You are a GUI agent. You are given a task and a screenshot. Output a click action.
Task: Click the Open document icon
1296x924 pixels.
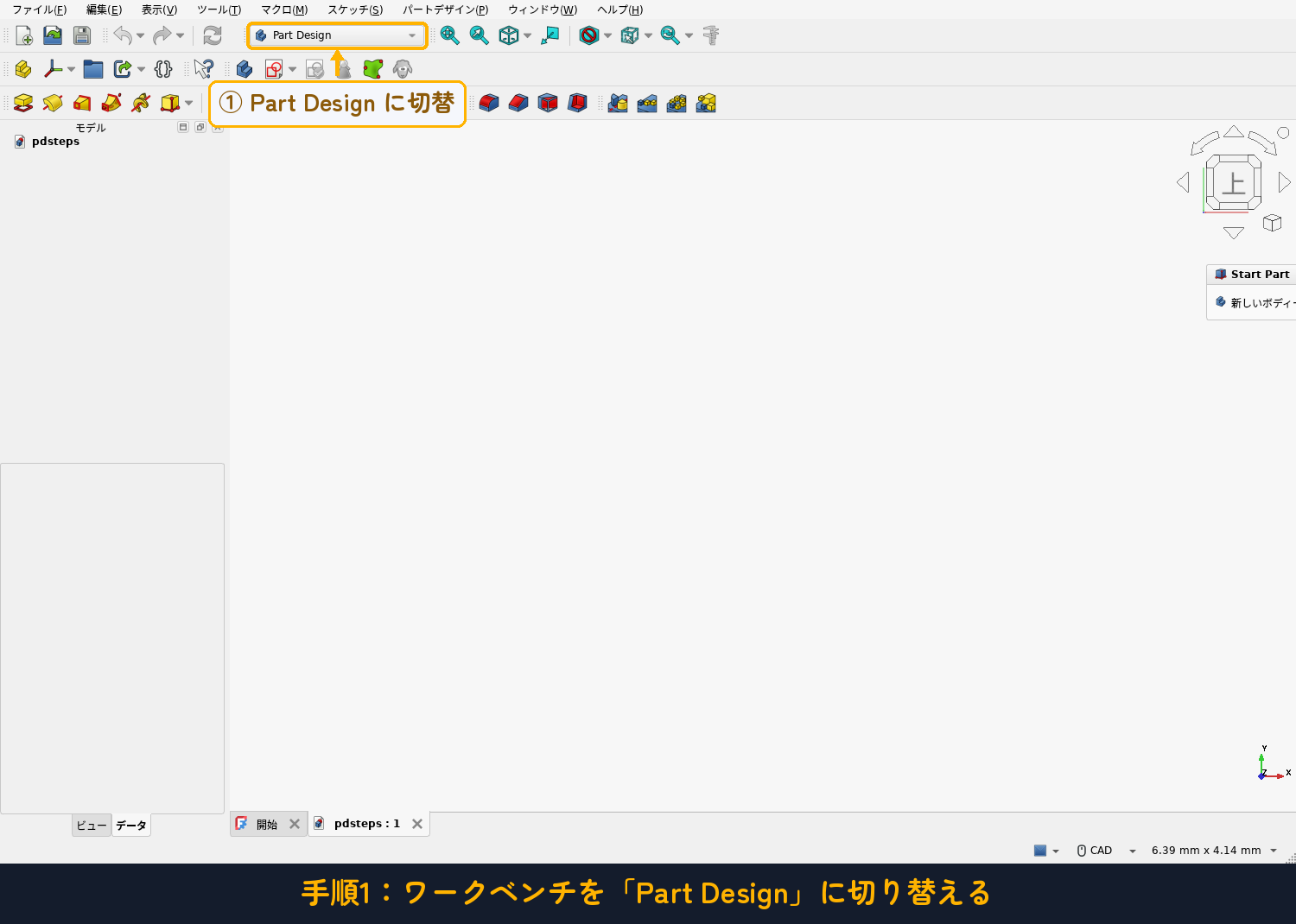click(x=53, y=35)
